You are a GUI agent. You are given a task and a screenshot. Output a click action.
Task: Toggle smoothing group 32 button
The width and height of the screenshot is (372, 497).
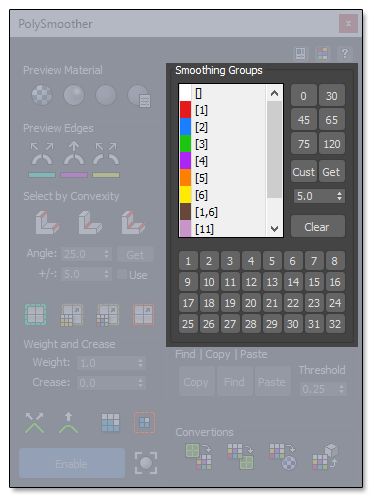[x=335, y=324]
